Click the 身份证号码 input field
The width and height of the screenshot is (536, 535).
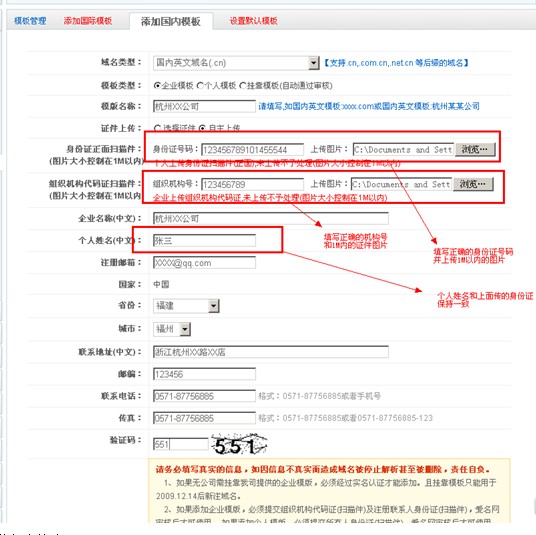pyautogui.click(x=252, y=150)
